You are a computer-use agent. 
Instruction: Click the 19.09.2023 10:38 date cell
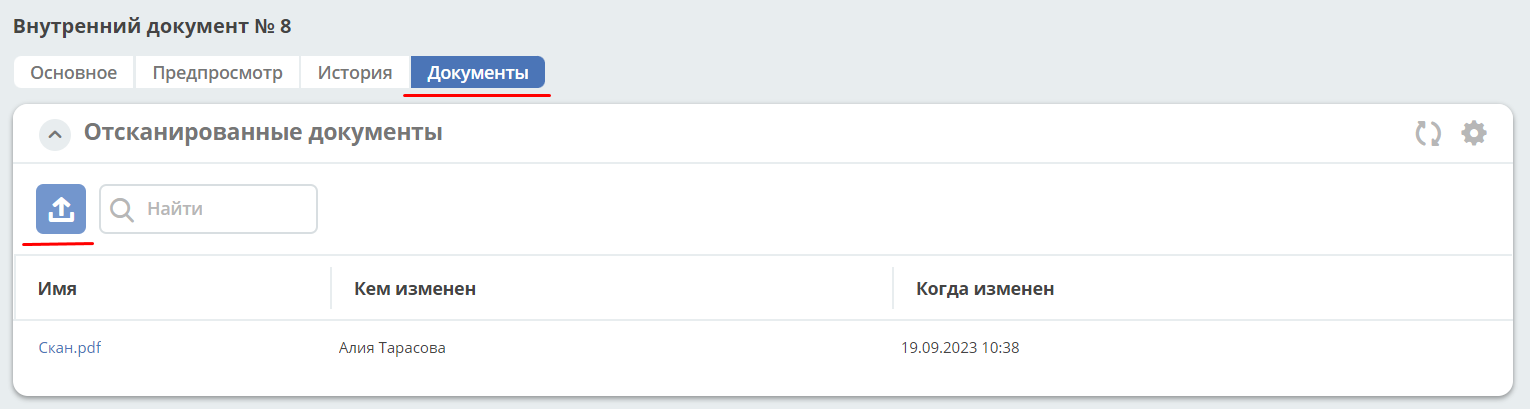960,348
